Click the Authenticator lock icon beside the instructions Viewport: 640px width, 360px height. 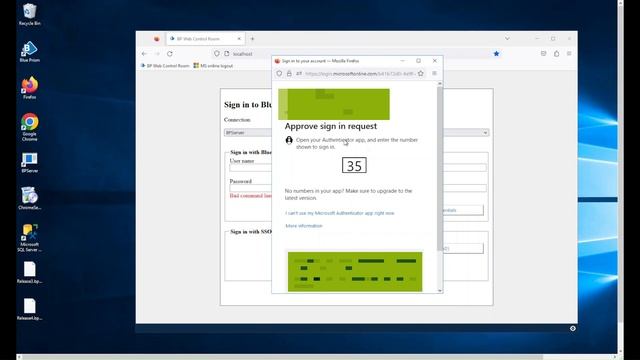pyautogui.click(x=289, y=140)
